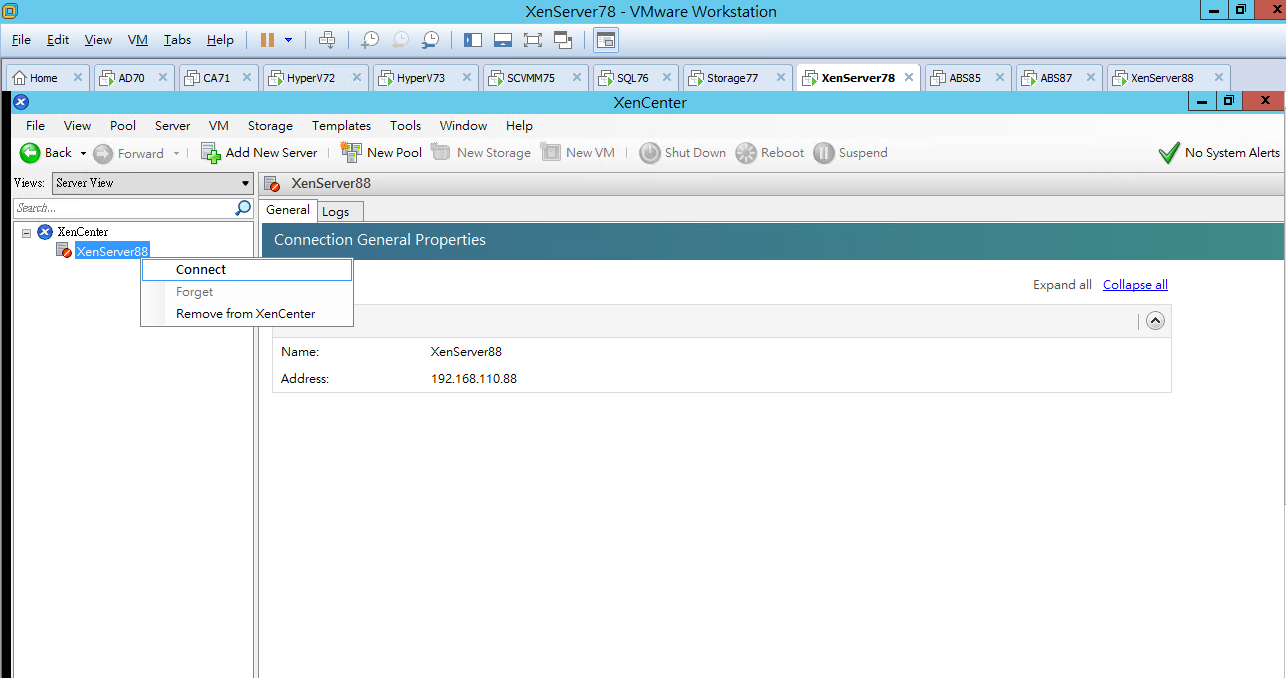Viewport: 1286px width, 678px height.
Task: Click the Forward arrow icon
Action: [x=103, y=153]
